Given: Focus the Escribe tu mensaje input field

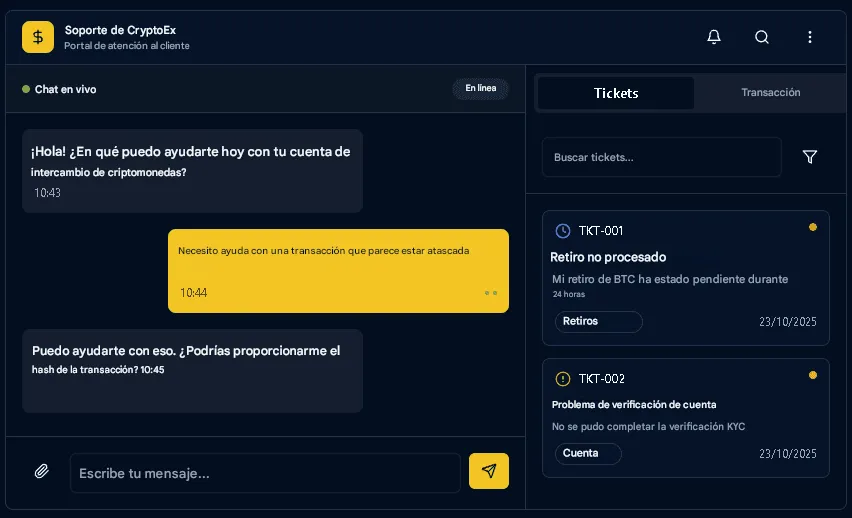Looking at the screenshot, I should tap(265, 473).
